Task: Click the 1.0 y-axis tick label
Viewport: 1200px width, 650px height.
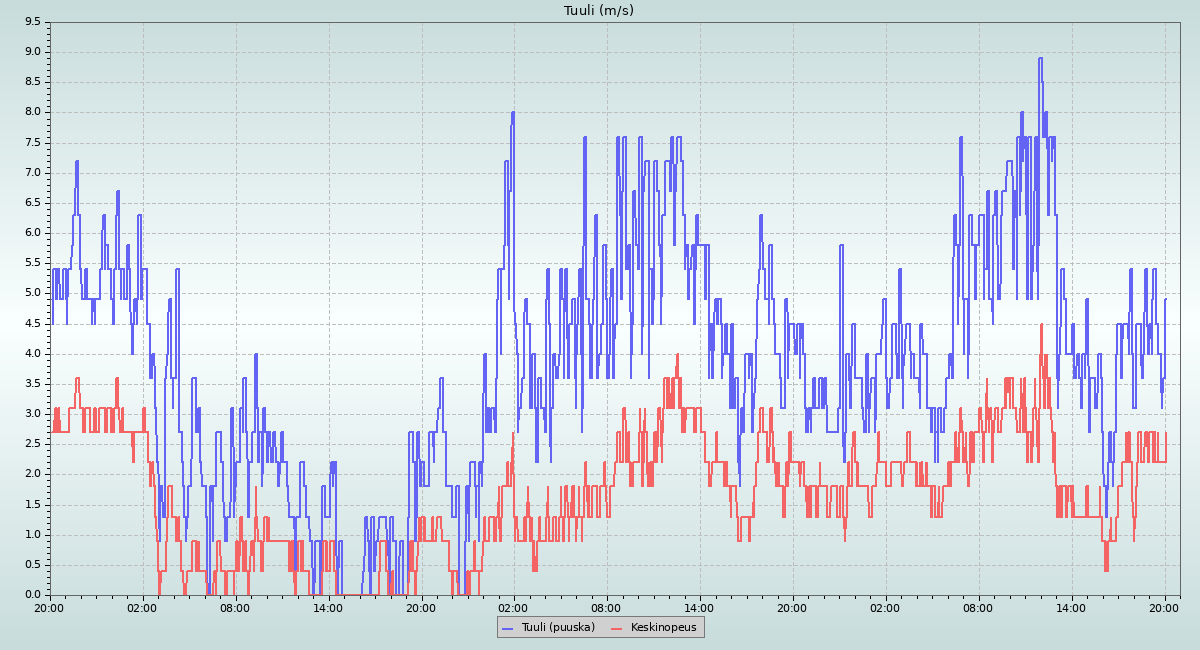Action: [x=33, y=534]
